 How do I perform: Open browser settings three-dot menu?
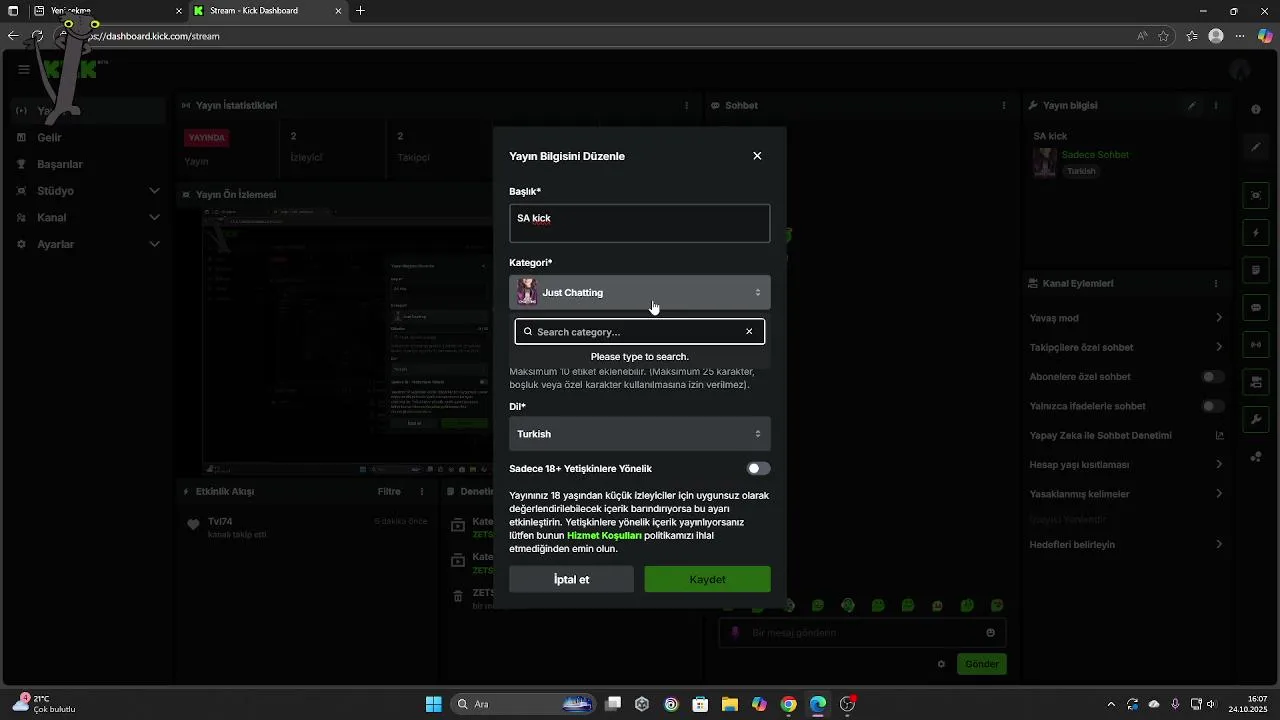point(1240,36)
